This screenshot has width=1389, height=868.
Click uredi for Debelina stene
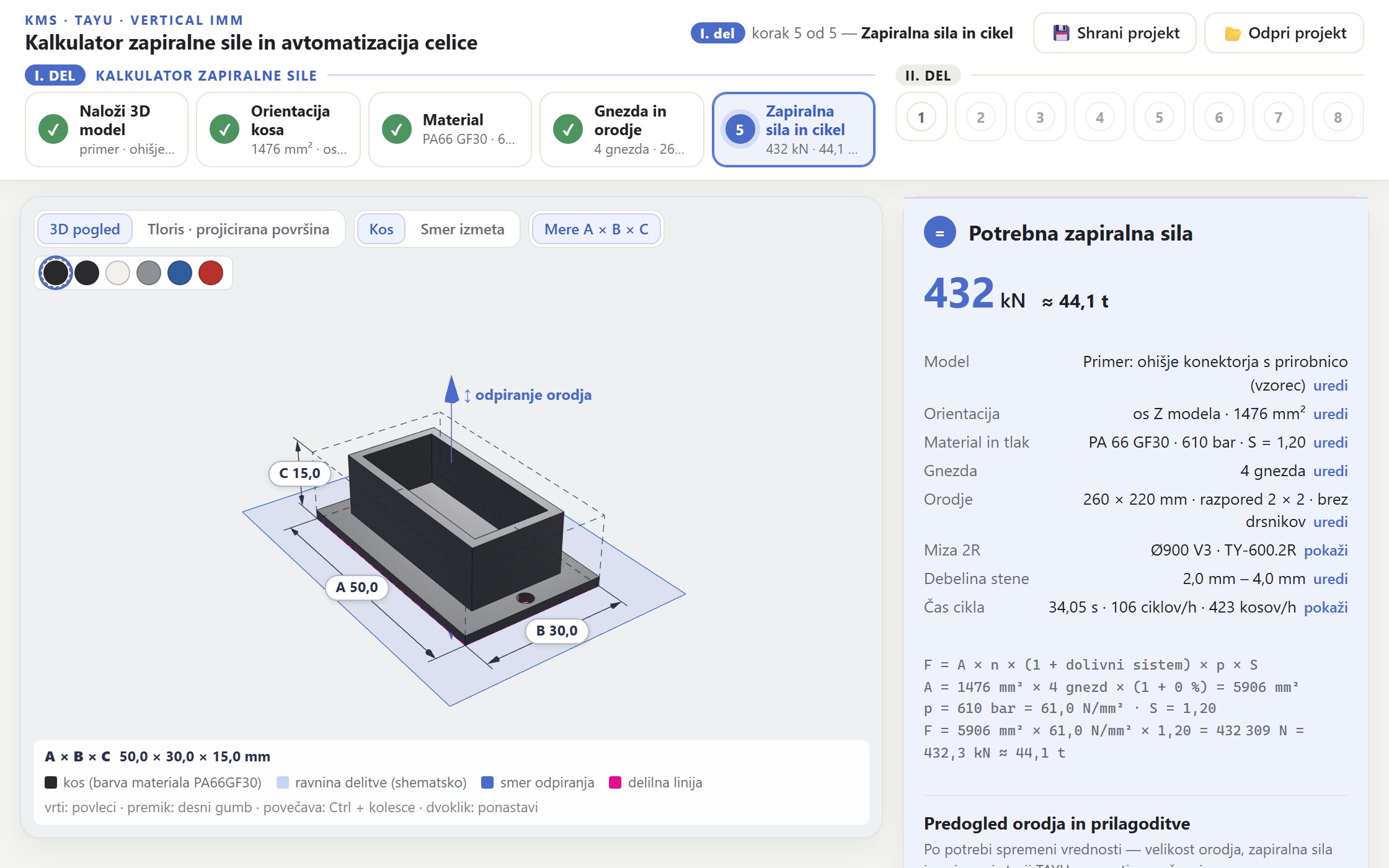(x=1330, y=579)
